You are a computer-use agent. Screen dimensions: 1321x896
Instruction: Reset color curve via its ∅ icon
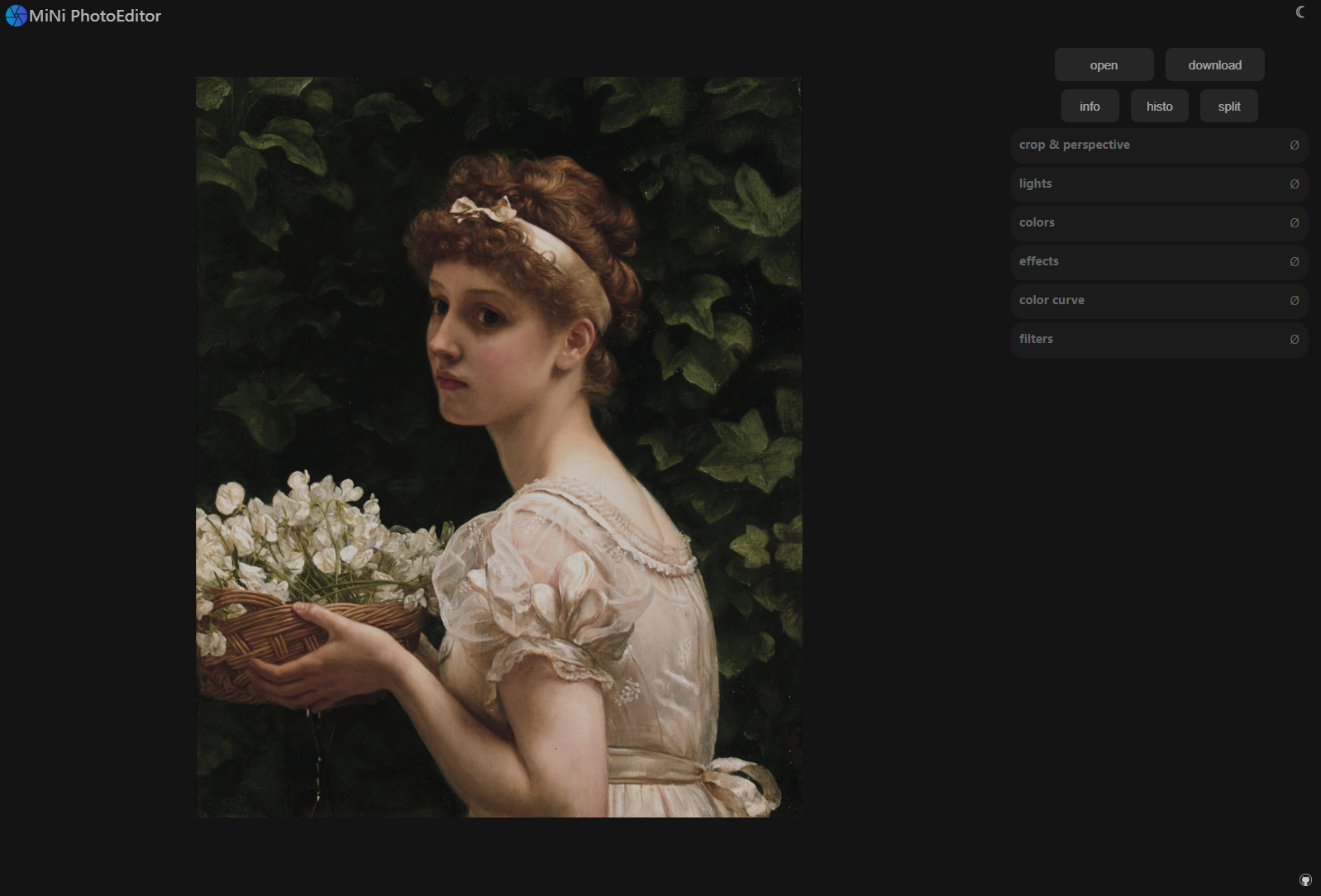pos(1295,301)
